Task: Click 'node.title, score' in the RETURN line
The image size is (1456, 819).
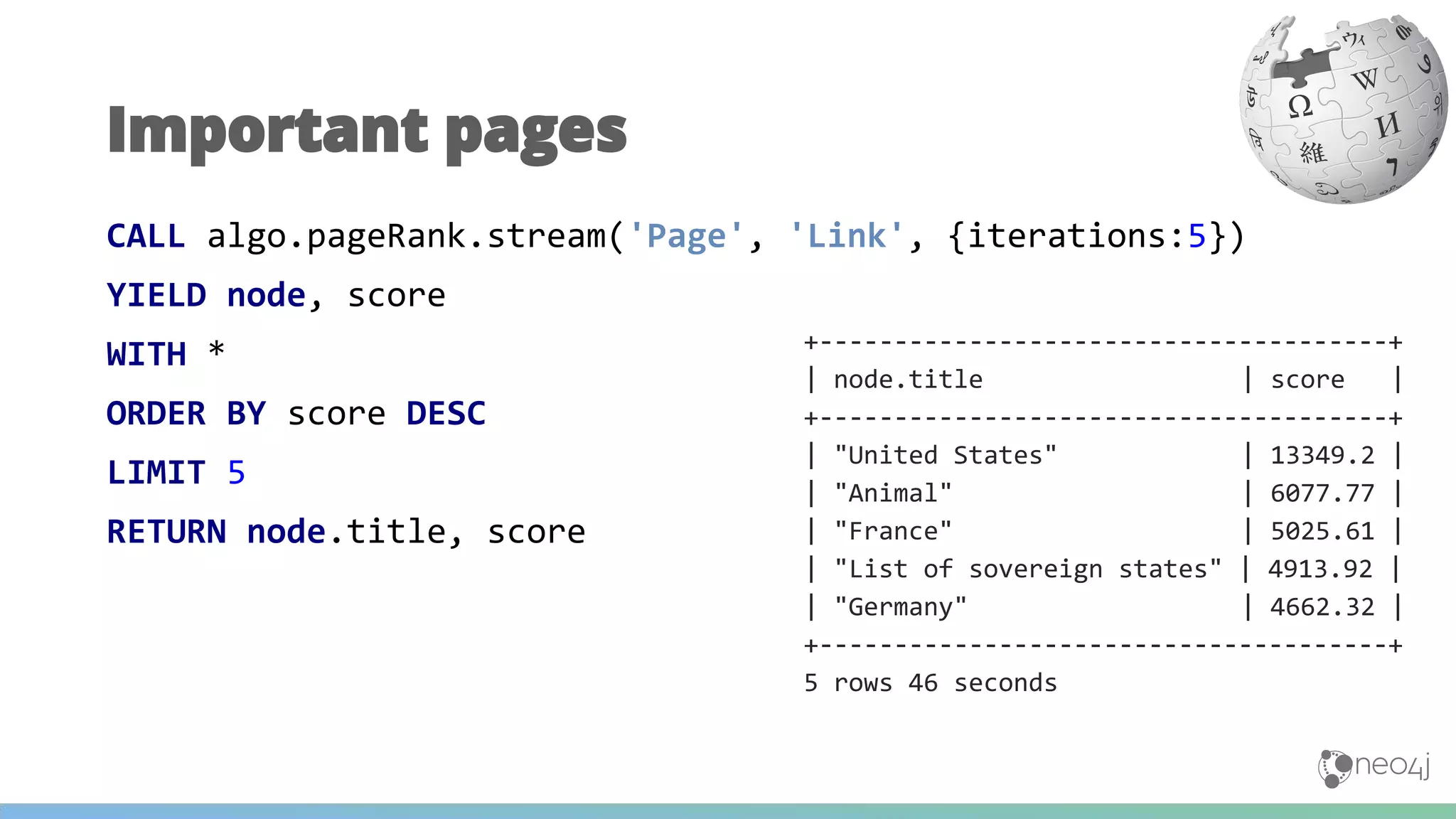Action: click(416, 532)
